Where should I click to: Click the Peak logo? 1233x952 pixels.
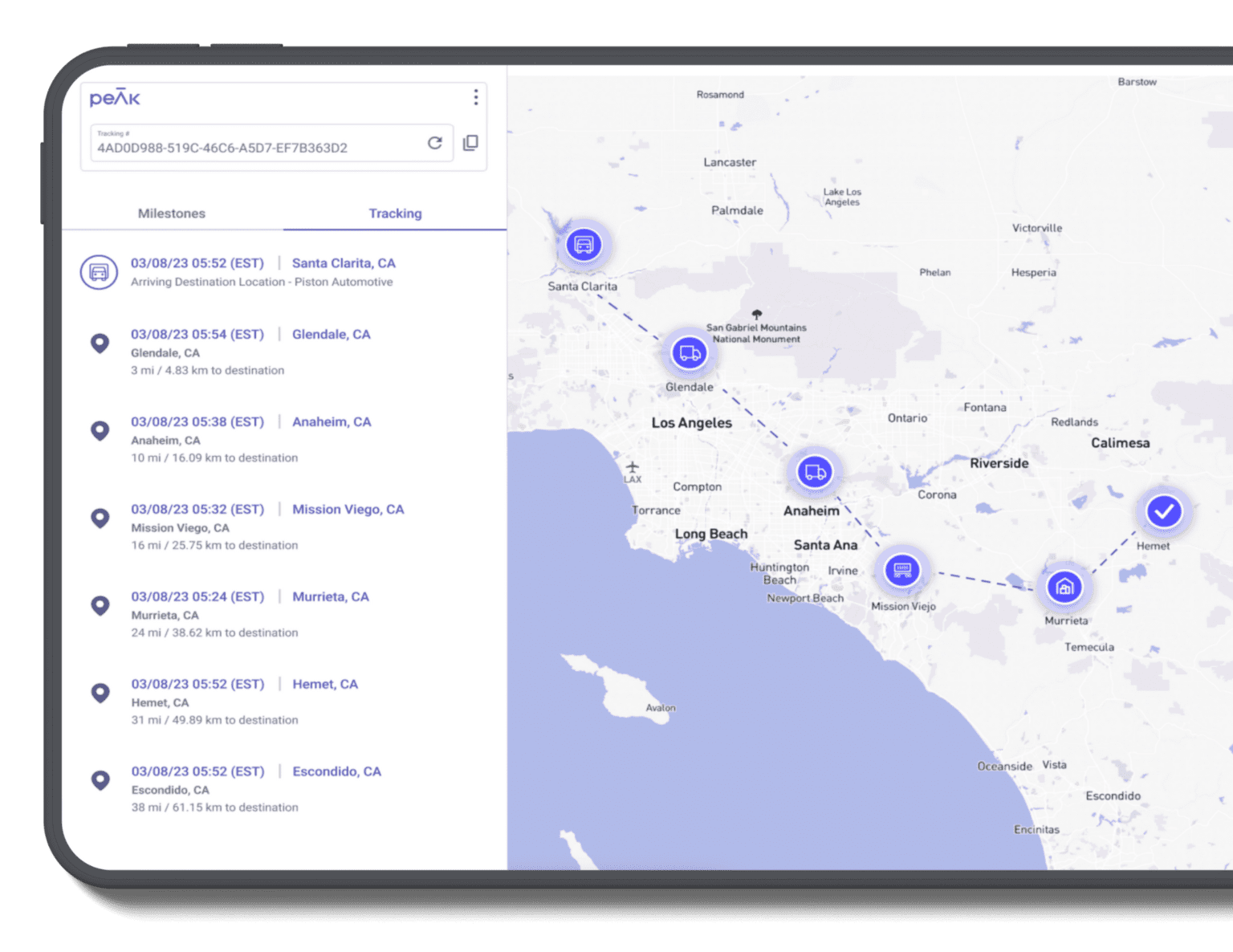pos(115,98)
